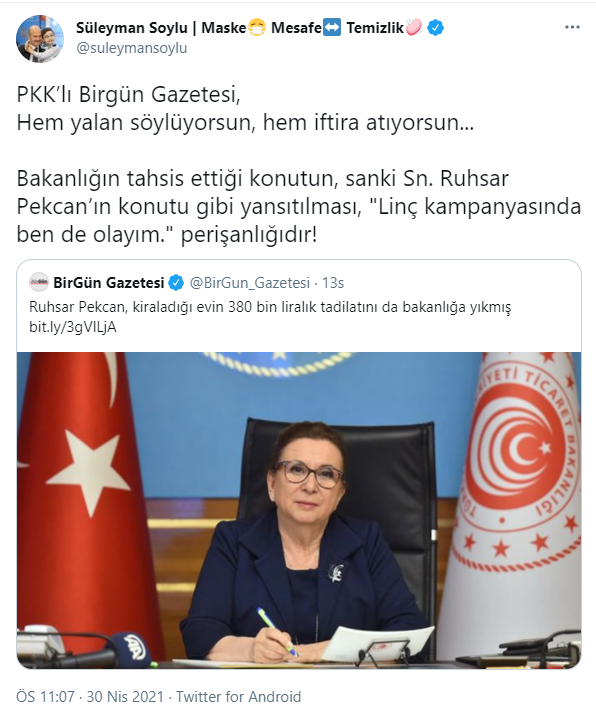This screenshot has height=713, width=596.
Task: Open the bit.ly/3gVILjA link
Action: coord(73,327)
